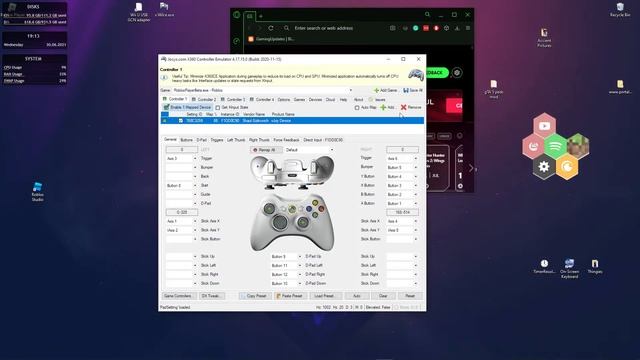The image size is (640, 360).
Task: Click the blue info icon beside Useful Tip
Action: pos(164,77)
